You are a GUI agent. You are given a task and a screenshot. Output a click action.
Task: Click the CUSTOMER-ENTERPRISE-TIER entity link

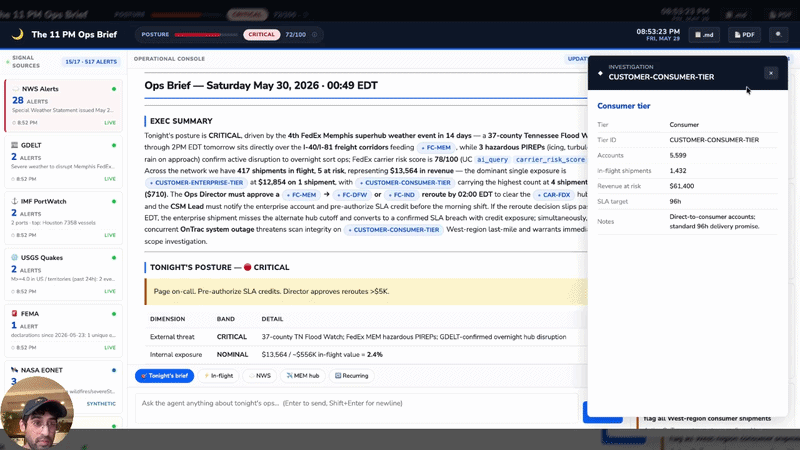[196, 183]
